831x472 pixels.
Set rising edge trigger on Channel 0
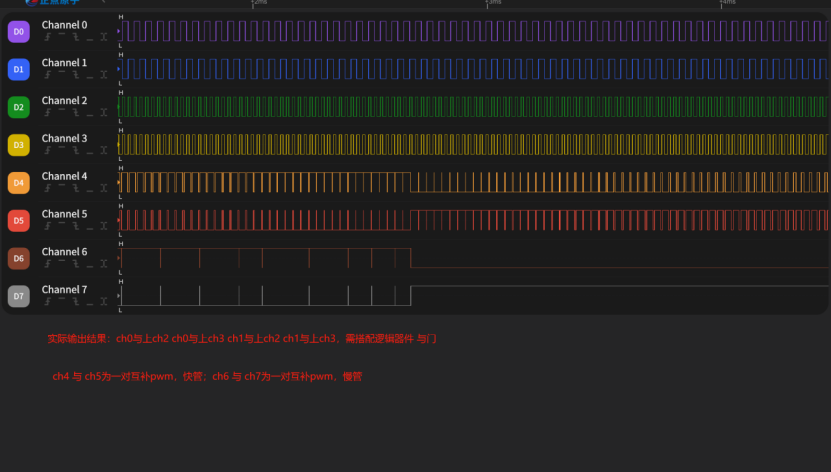point(47,36)
